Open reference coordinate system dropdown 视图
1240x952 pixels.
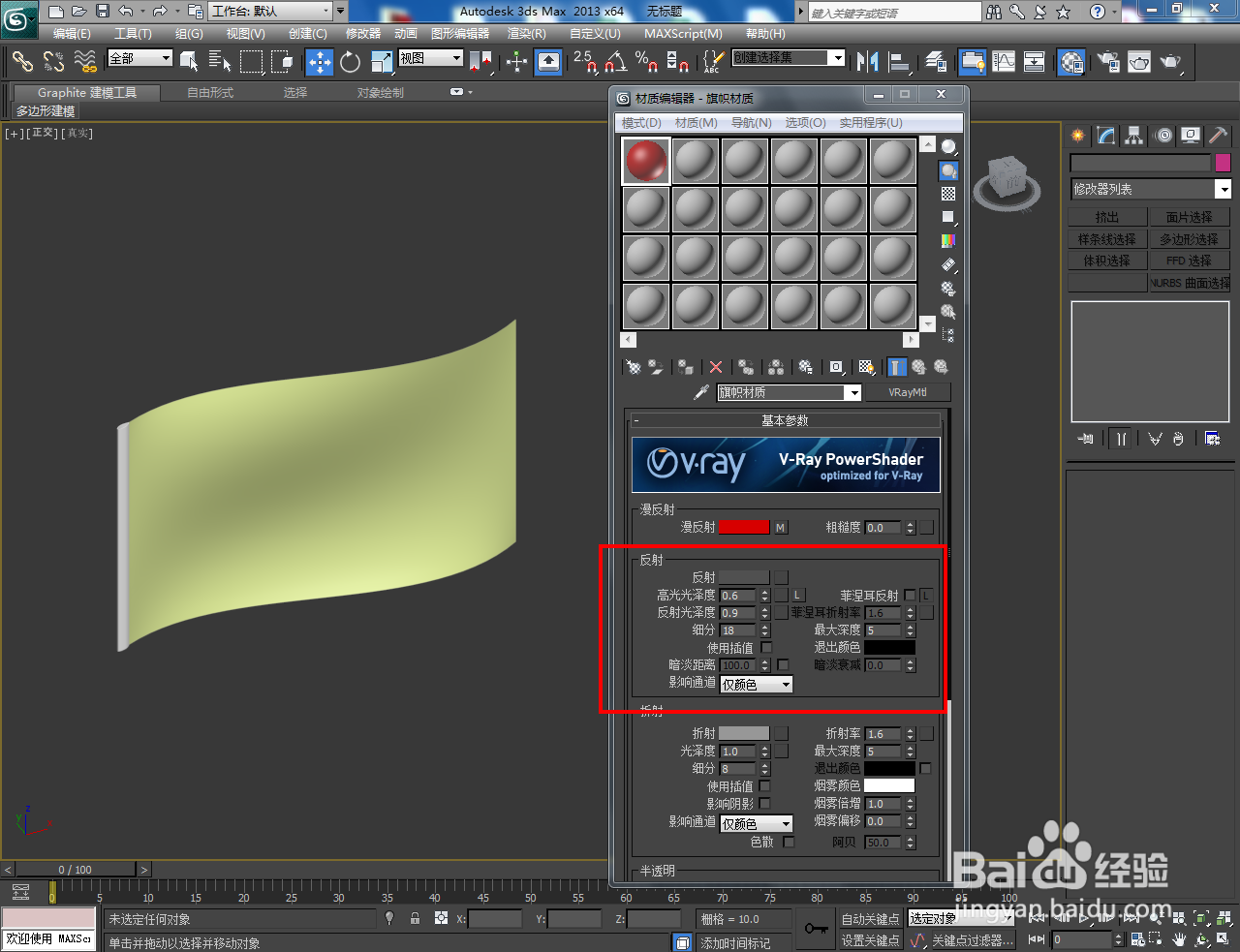pyautogui.click(x=431, y=58)
